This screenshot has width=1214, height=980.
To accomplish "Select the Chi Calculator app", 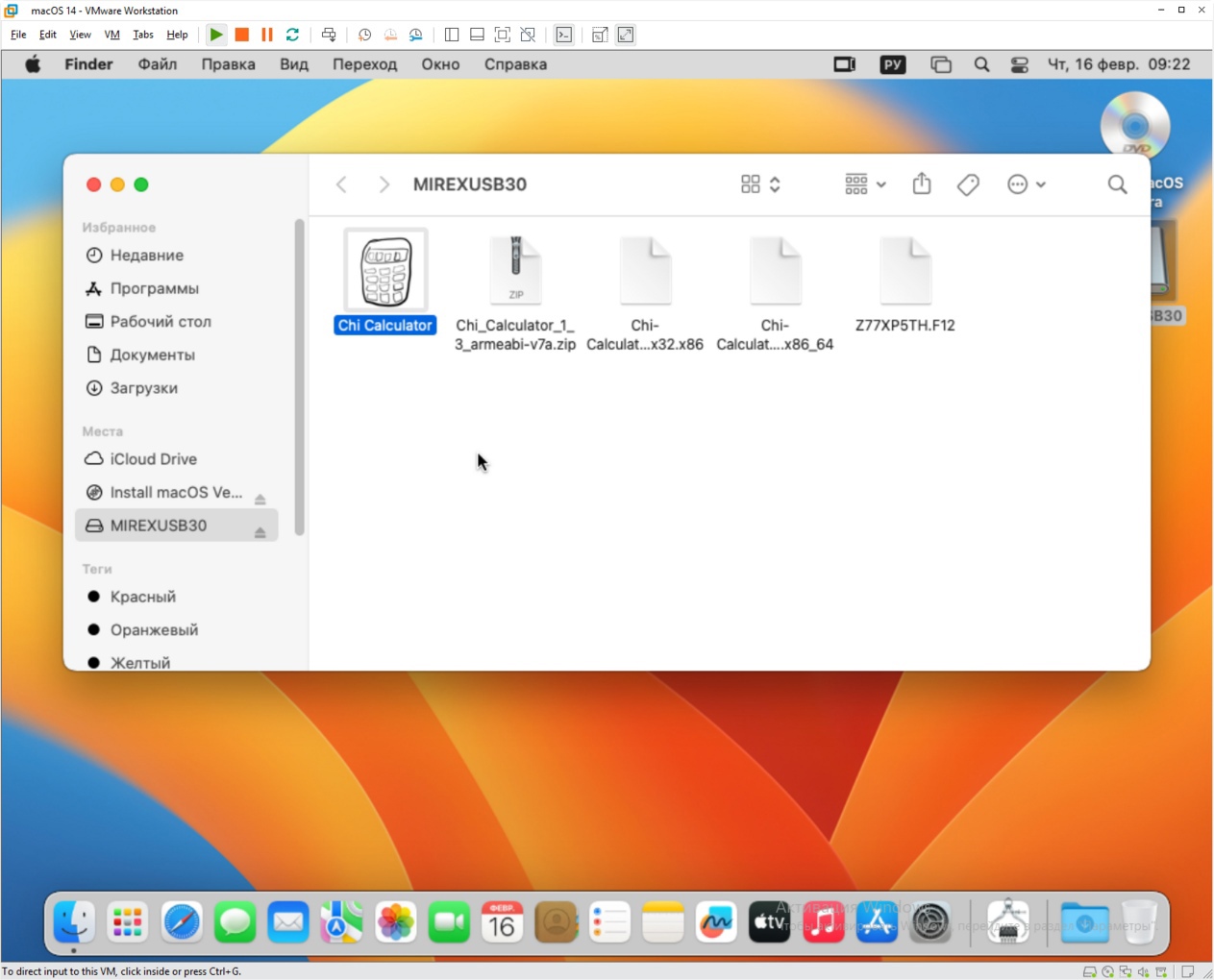I will click(x=385, y=282).
